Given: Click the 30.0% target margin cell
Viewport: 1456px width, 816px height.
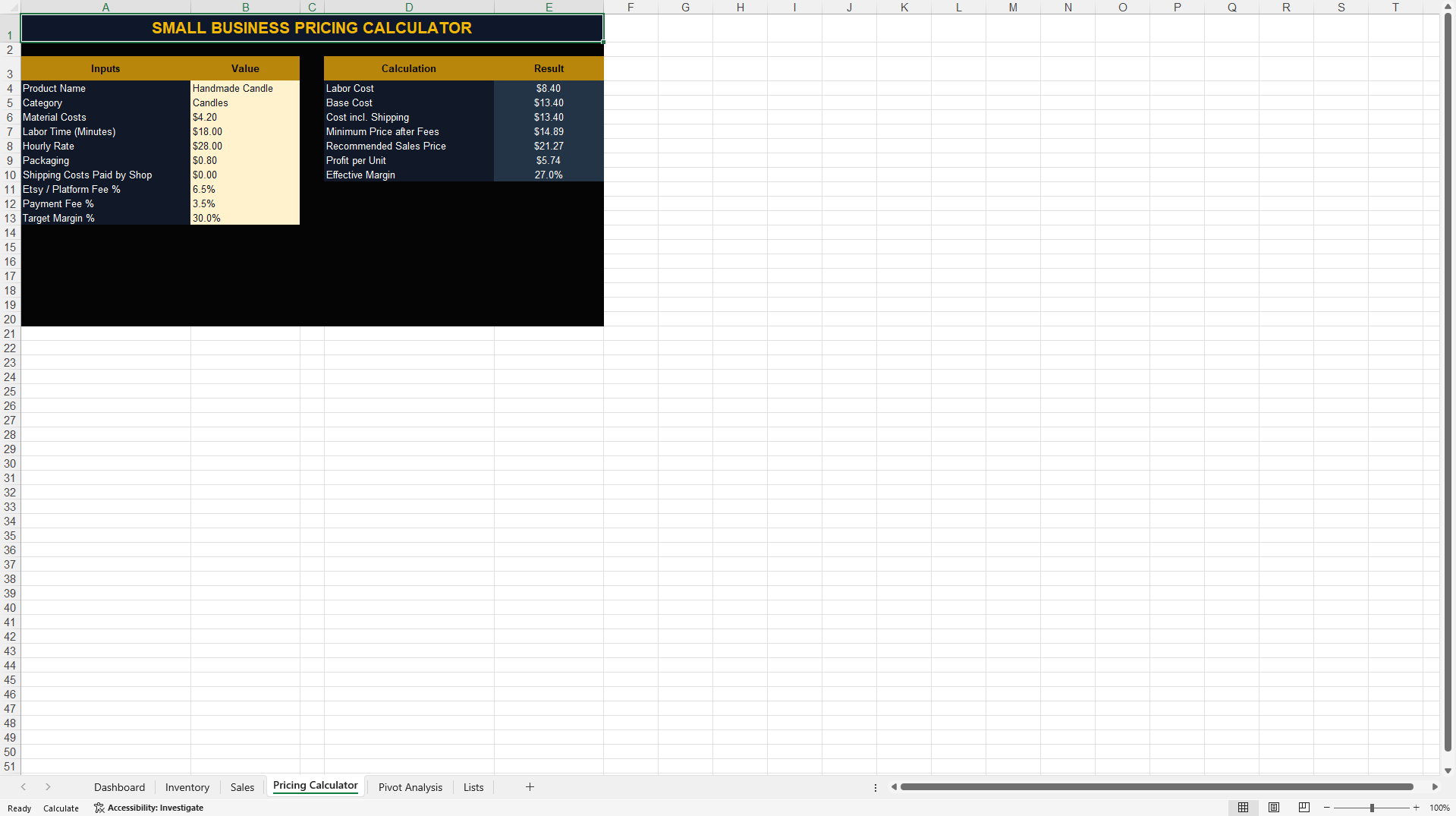Looking at the screenshot, I should 245,218.
